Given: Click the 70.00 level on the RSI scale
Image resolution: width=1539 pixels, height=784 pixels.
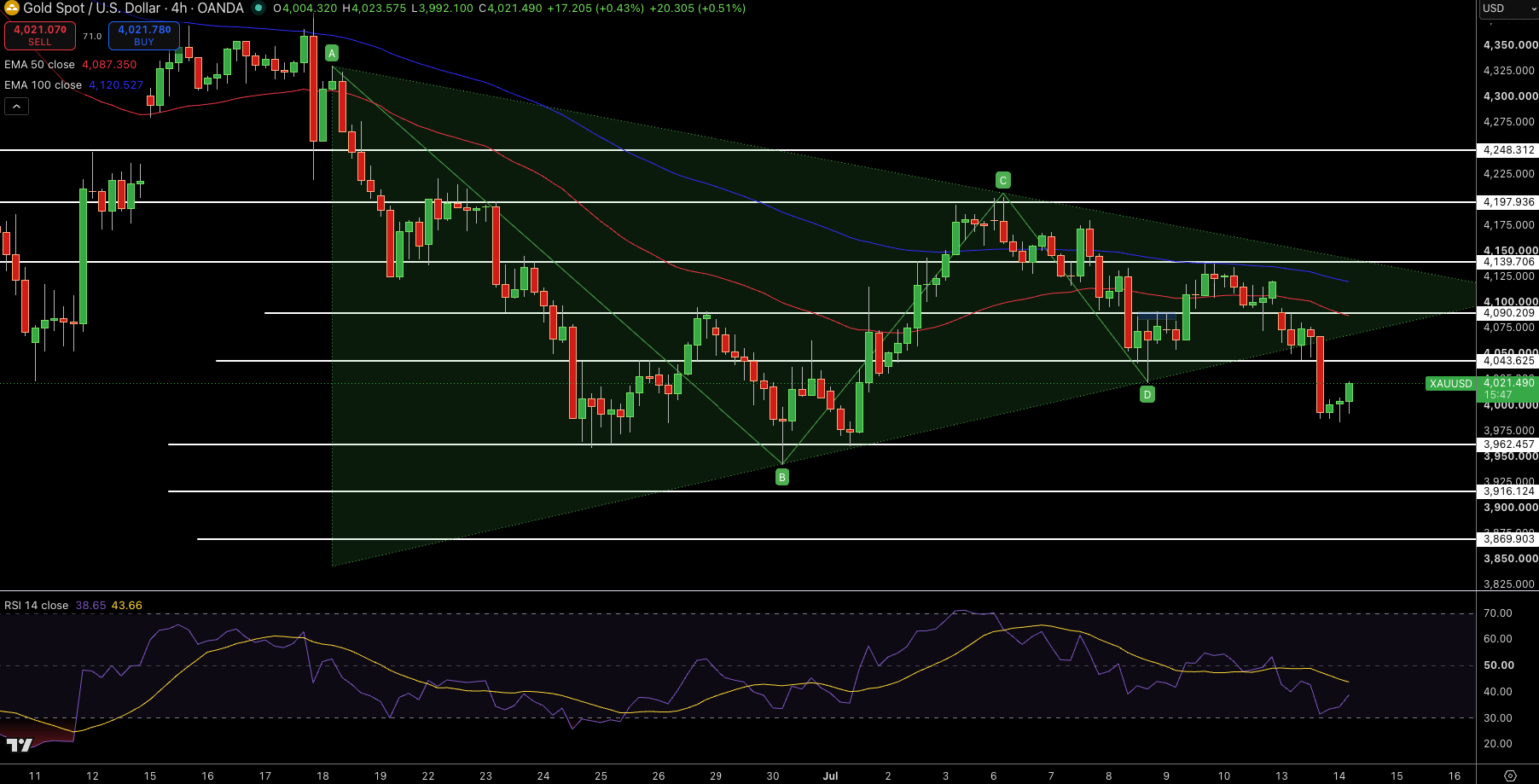Looking at the screenshot, I should coord(1497,613).
